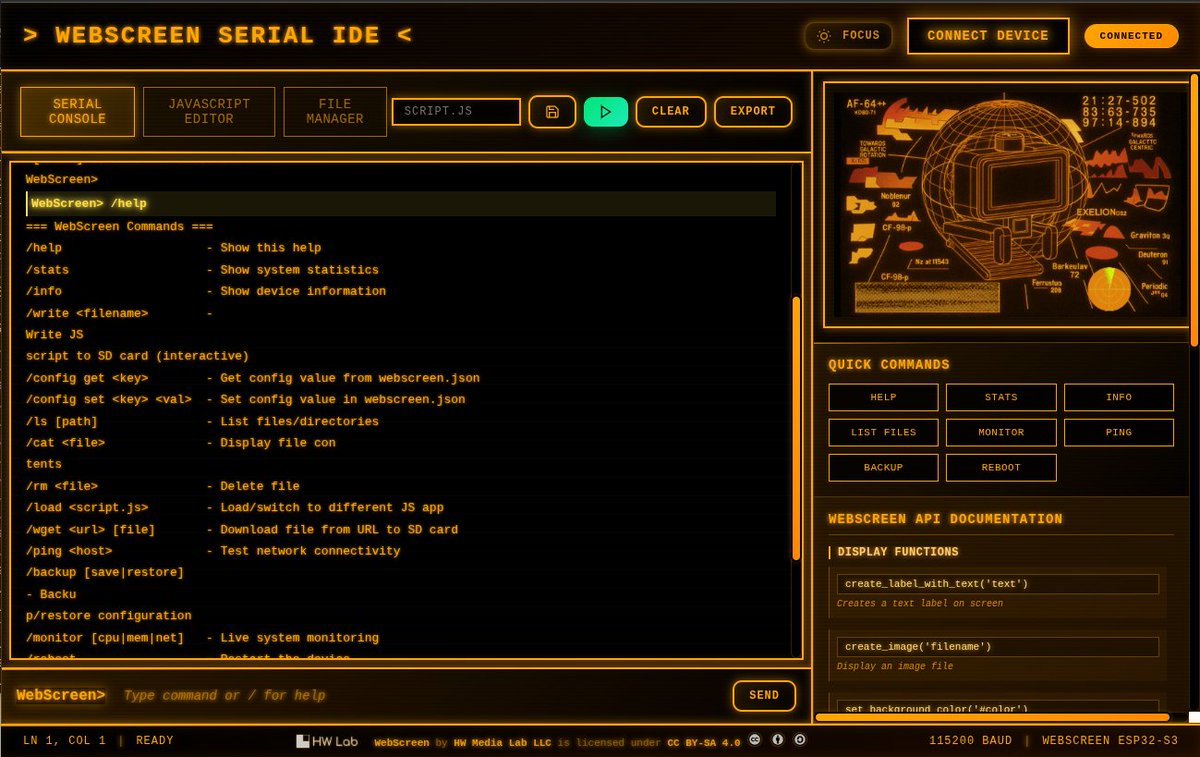Click the CC BY-SA 4.0 license link
This screenshot has width=1200, height=757.
[x=704, y=742]
